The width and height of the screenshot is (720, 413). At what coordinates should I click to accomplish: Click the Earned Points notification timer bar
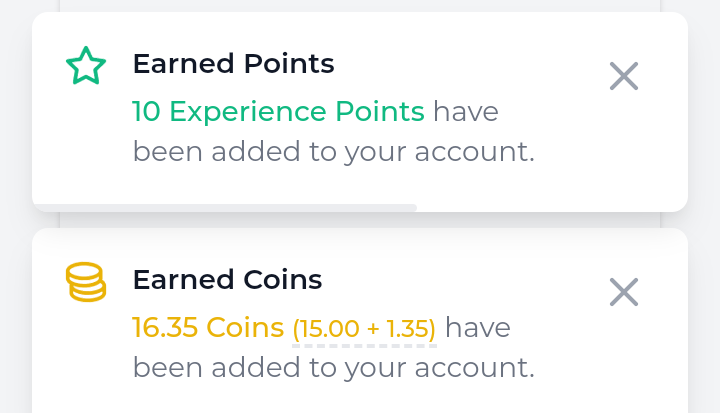224,207
